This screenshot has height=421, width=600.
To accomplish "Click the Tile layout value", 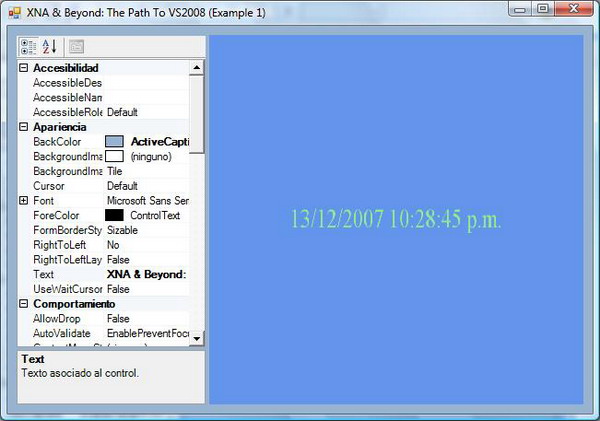I will coord(114,171).
